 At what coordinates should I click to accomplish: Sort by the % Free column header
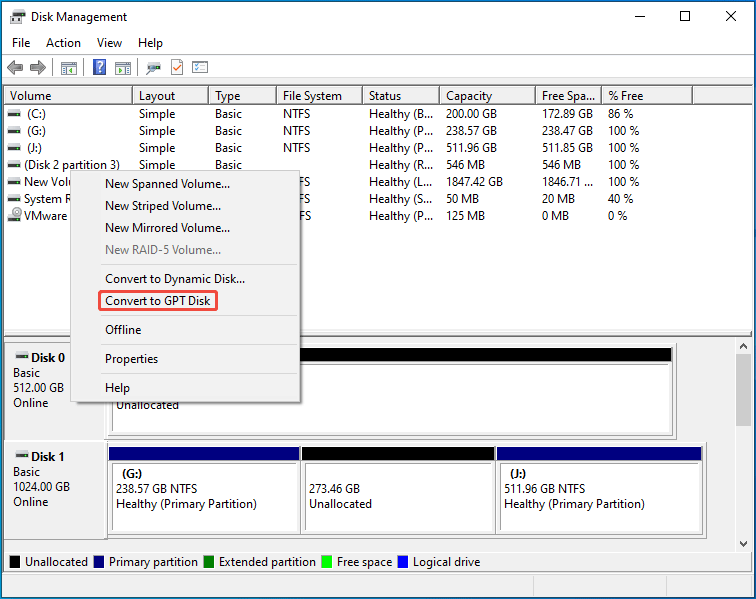648,95
